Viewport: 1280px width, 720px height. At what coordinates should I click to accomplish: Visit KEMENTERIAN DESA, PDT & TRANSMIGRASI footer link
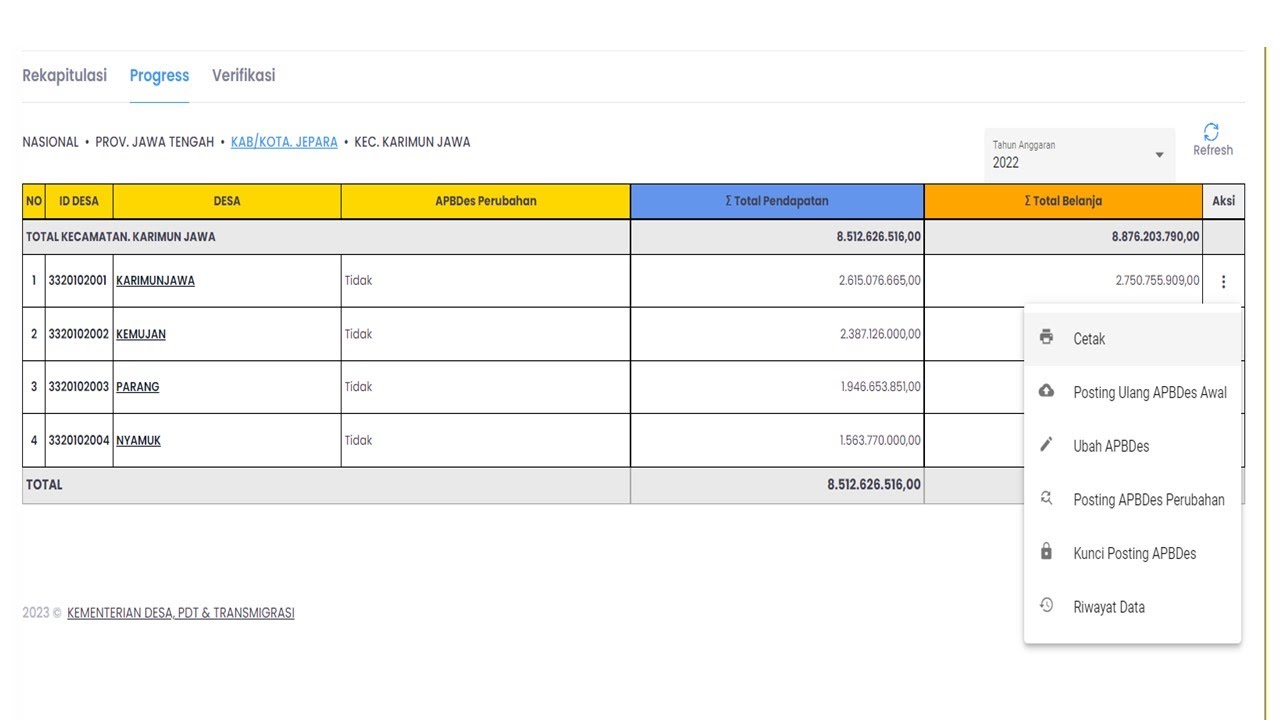pyautogui.click(x=181, y=613)
